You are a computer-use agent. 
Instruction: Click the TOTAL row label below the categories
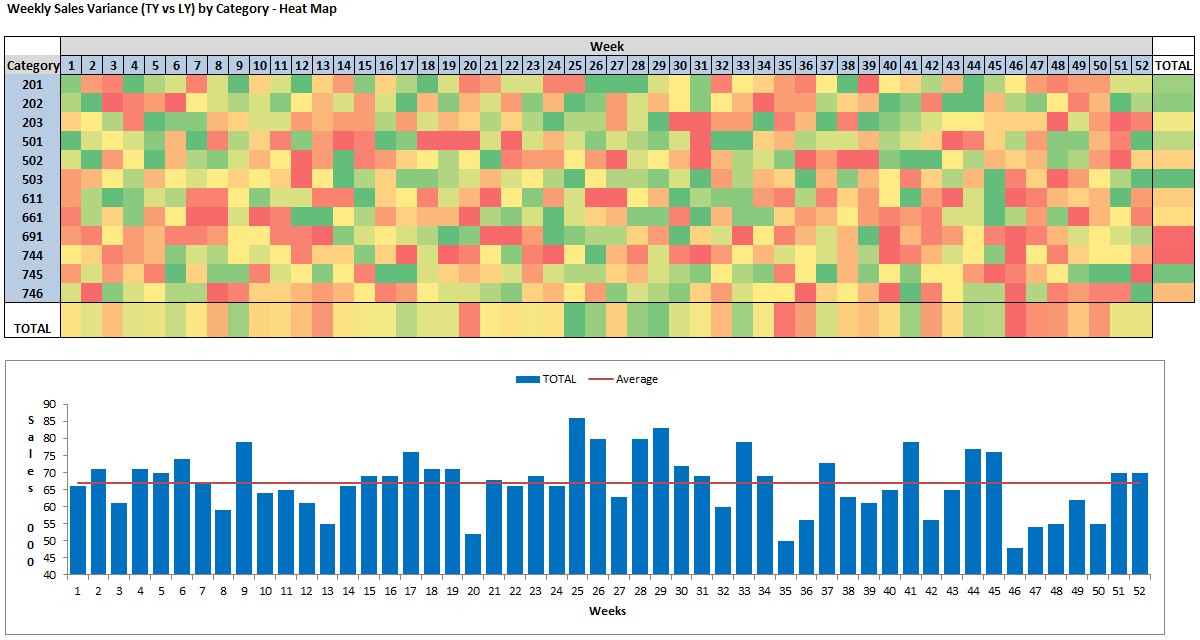32,328
